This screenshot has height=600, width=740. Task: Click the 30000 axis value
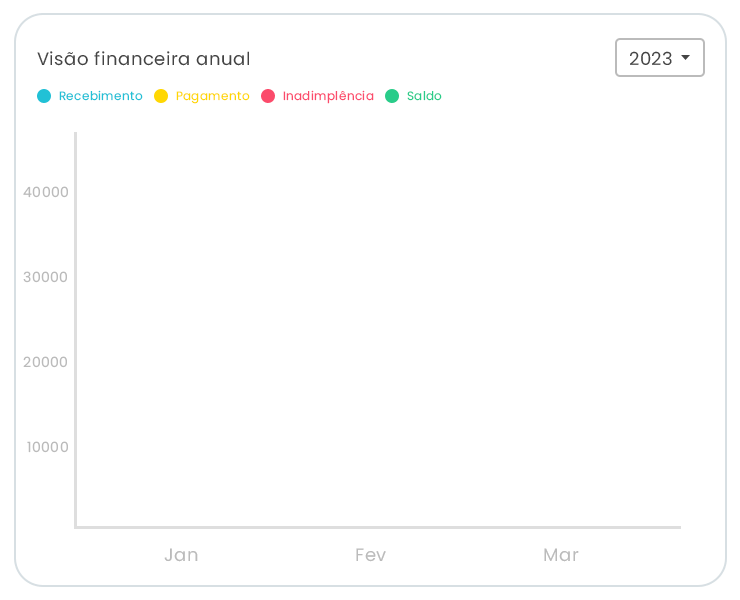click(46, 277)
